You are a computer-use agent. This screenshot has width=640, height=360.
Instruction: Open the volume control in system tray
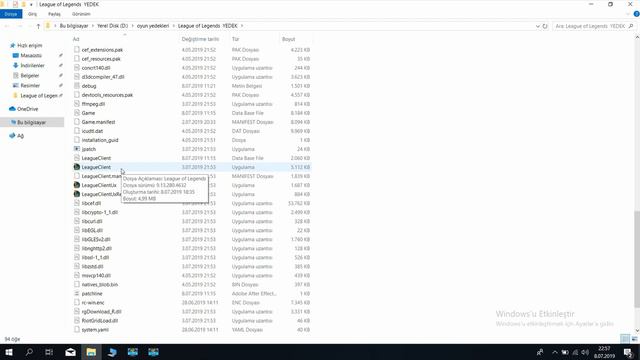click(585, 352)
